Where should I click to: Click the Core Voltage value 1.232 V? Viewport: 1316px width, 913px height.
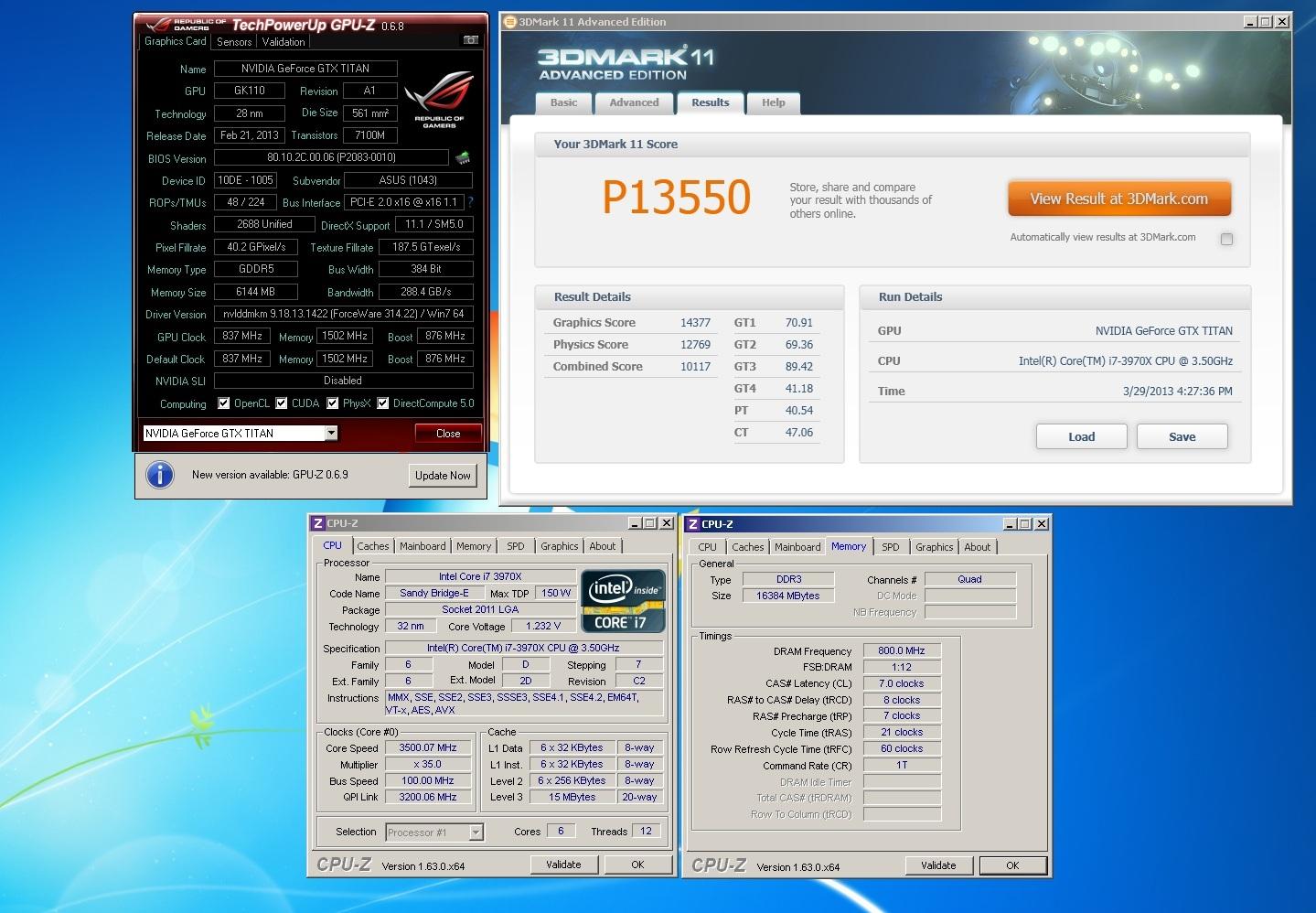click(544, 626)
